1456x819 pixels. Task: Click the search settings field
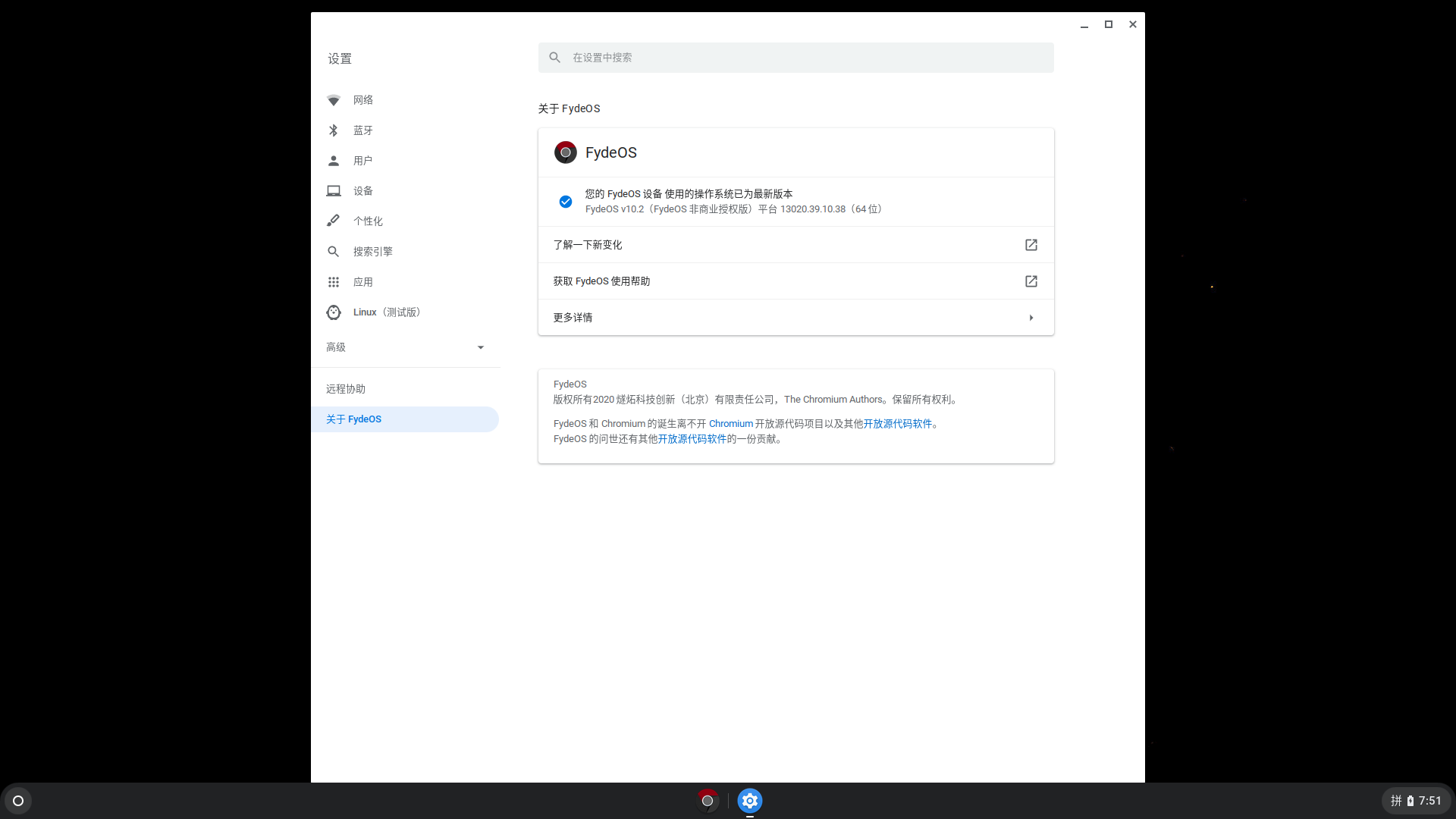point(795,58)
